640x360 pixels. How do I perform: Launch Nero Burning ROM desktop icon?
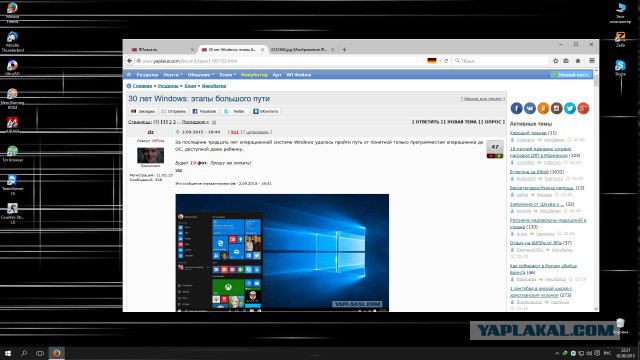[12, 98]
